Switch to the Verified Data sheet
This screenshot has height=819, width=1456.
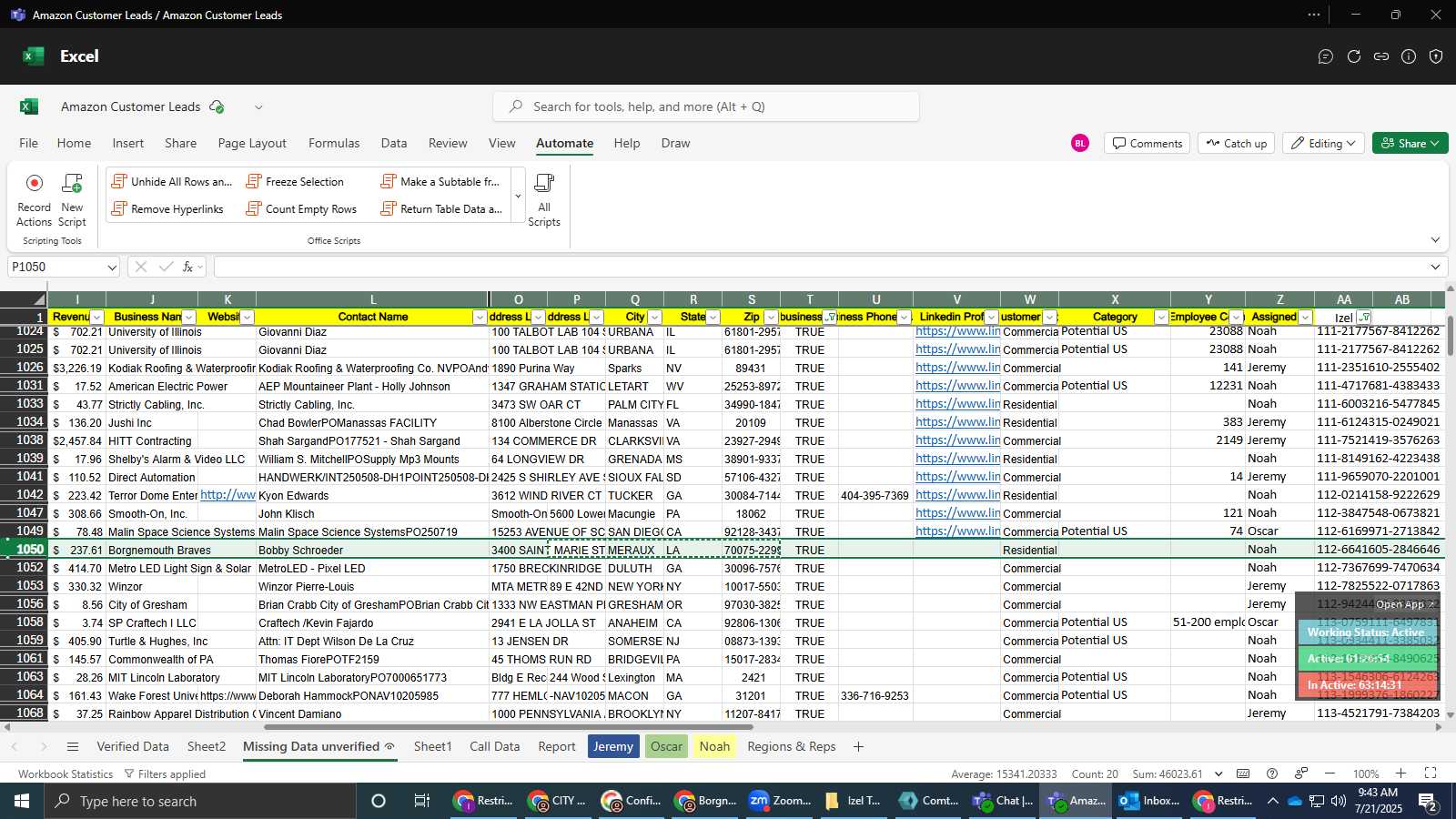coord(133,747)
